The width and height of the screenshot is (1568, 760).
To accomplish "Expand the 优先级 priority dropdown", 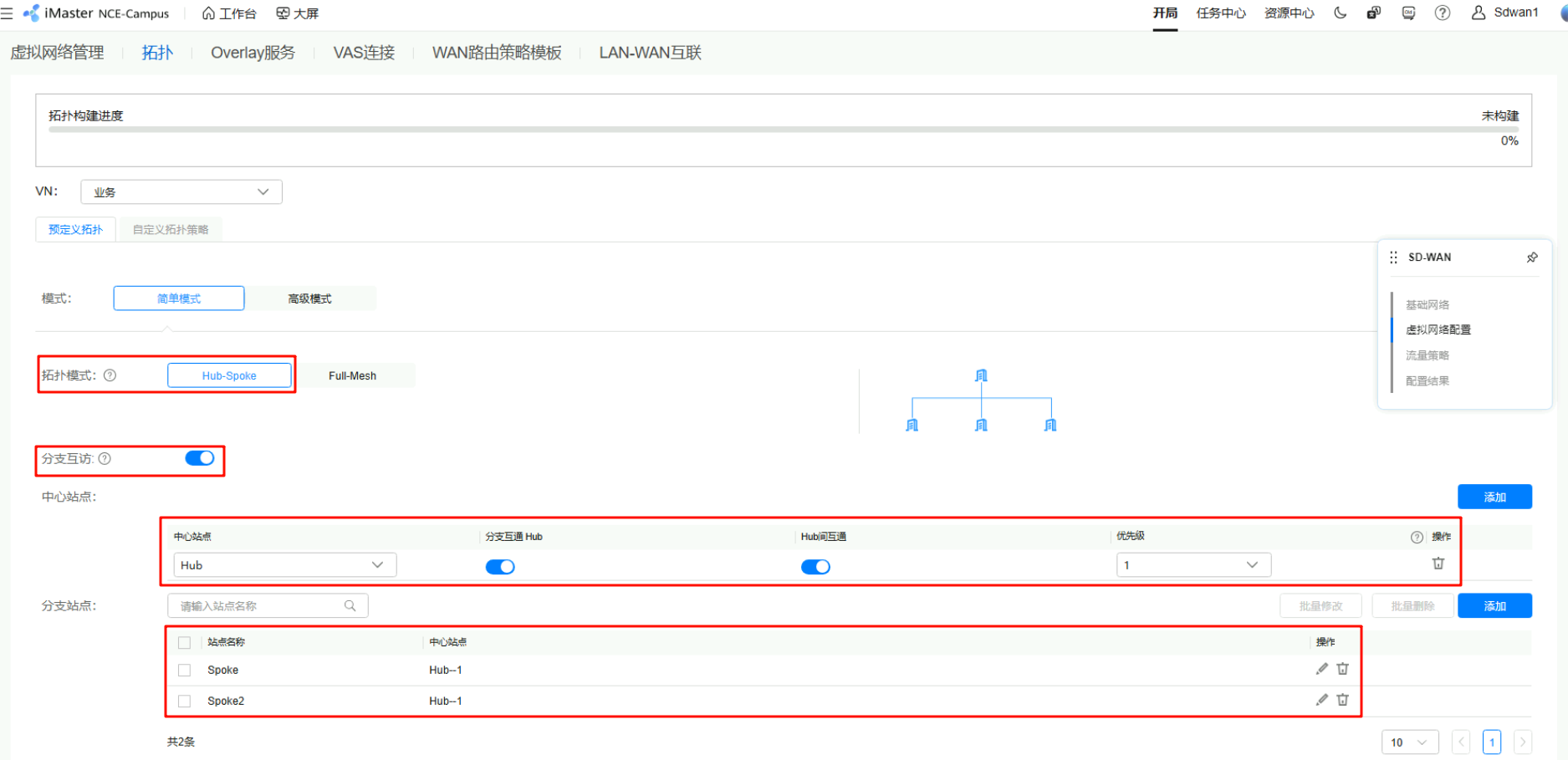I will pyautogui.click(x=1193, y=565).
